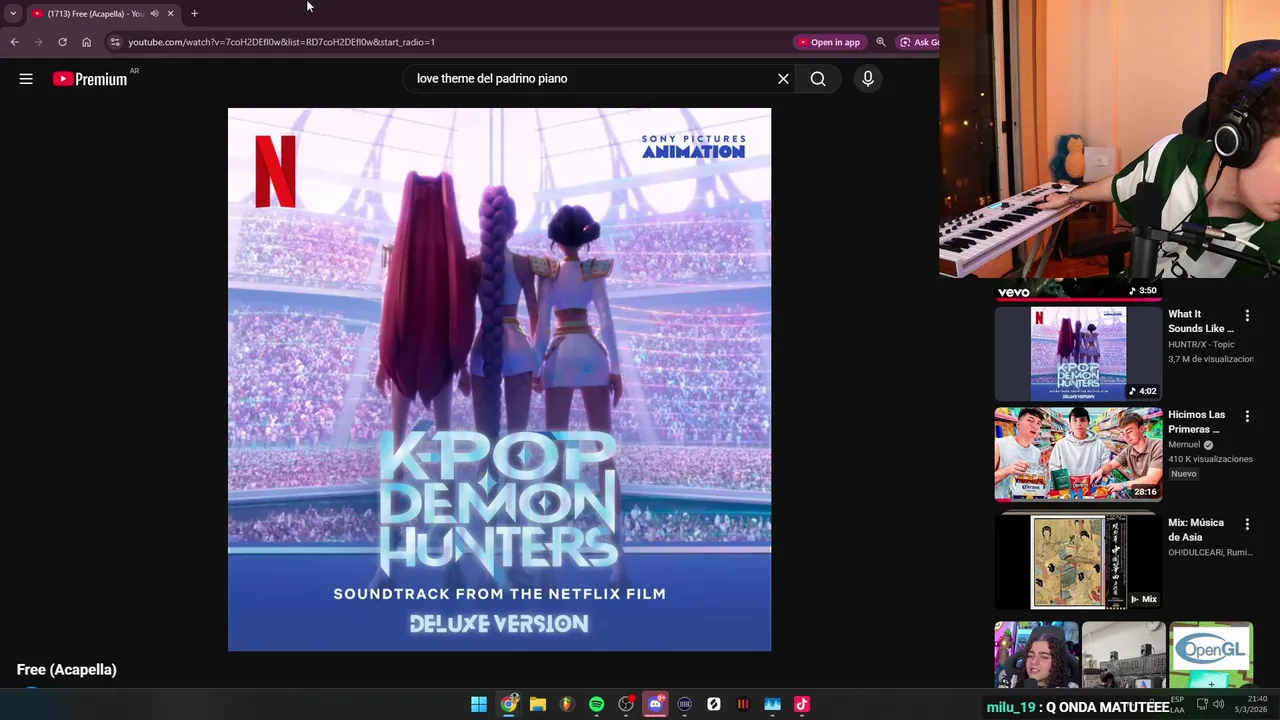This screenshot has height=720, width=1280.
Task: Click the Ask Gemini button
Action: [918, 42]
